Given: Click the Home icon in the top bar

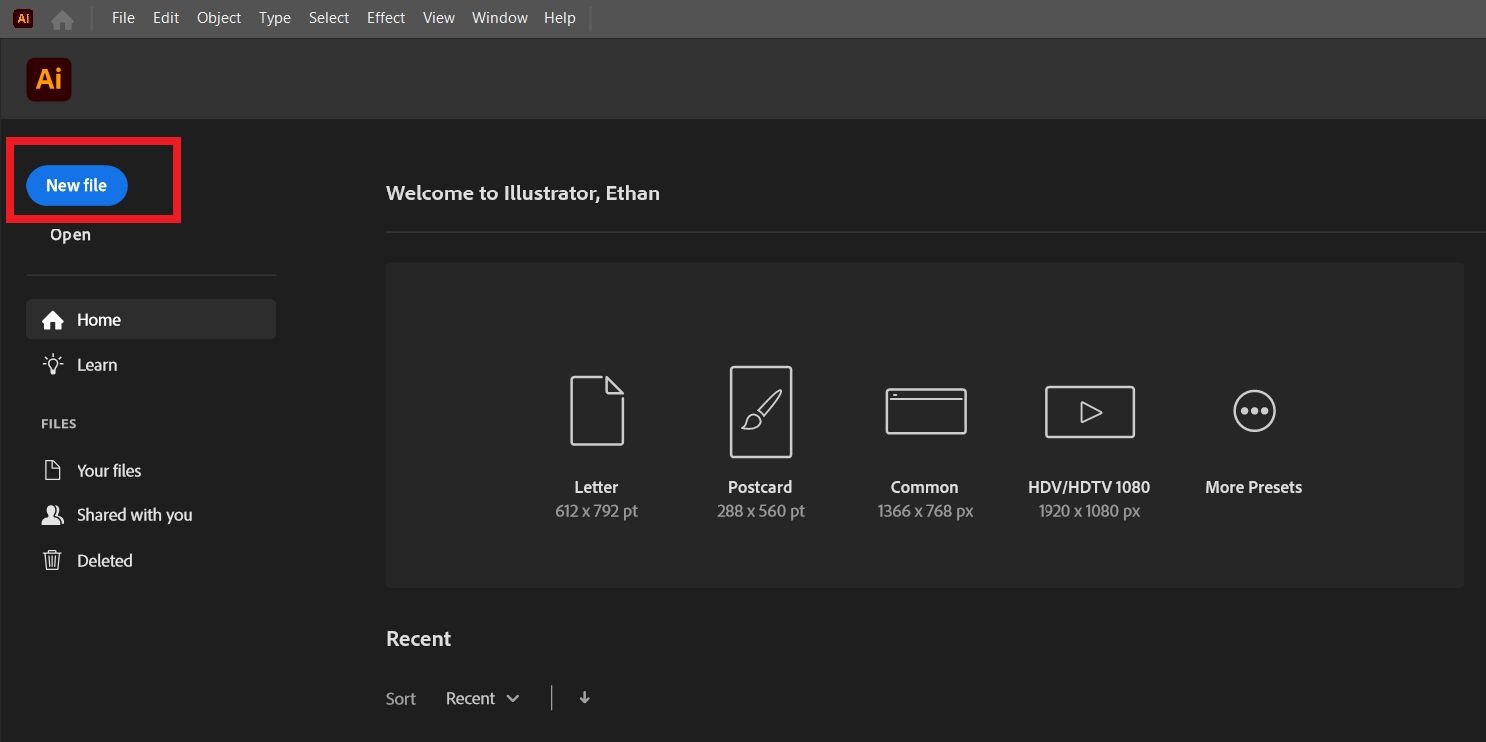Looking at the screenshot, I should pos(62,19).
